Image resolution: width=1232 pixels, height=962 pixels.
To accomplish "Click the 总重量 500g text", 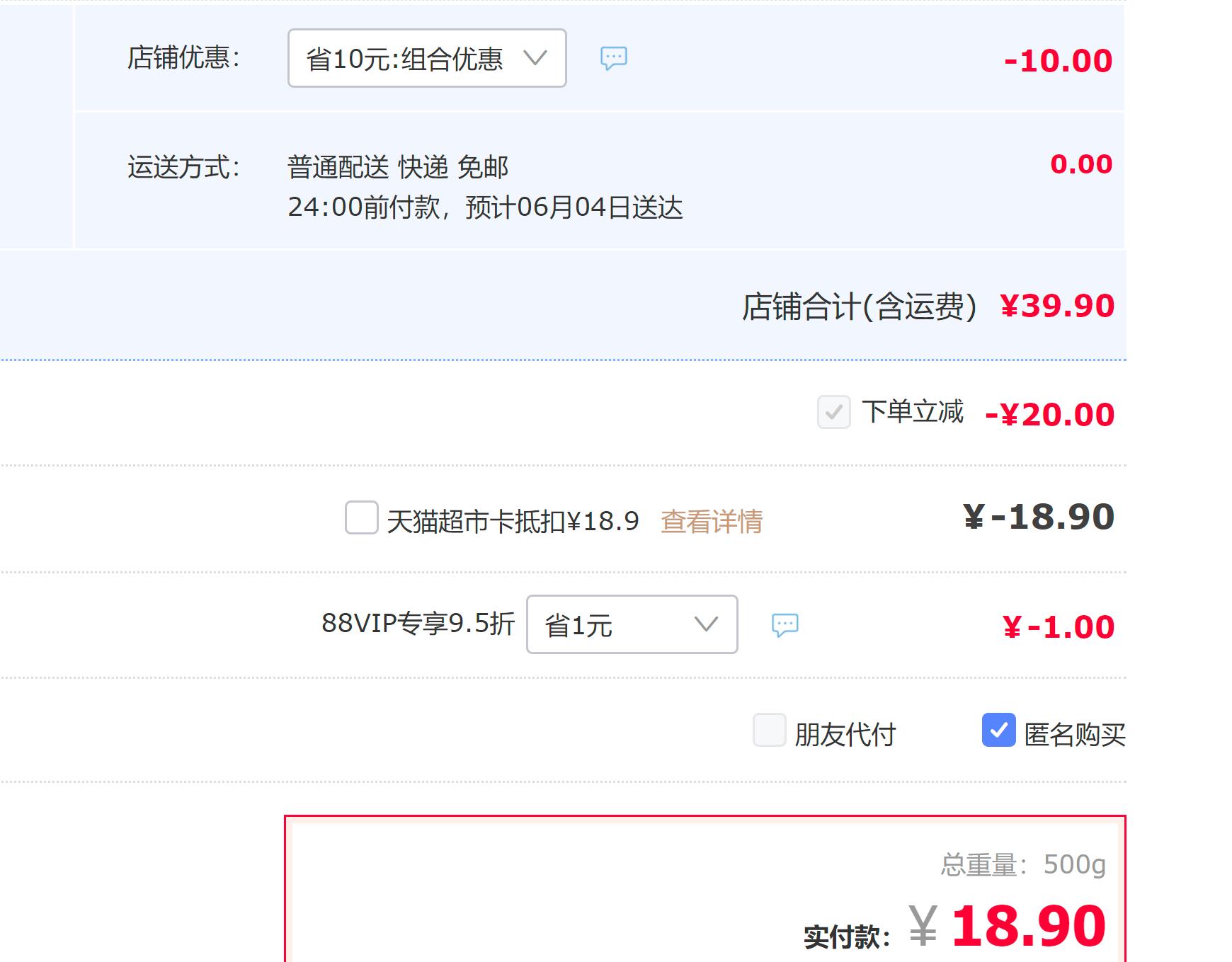I will [x=1023, y=864].
